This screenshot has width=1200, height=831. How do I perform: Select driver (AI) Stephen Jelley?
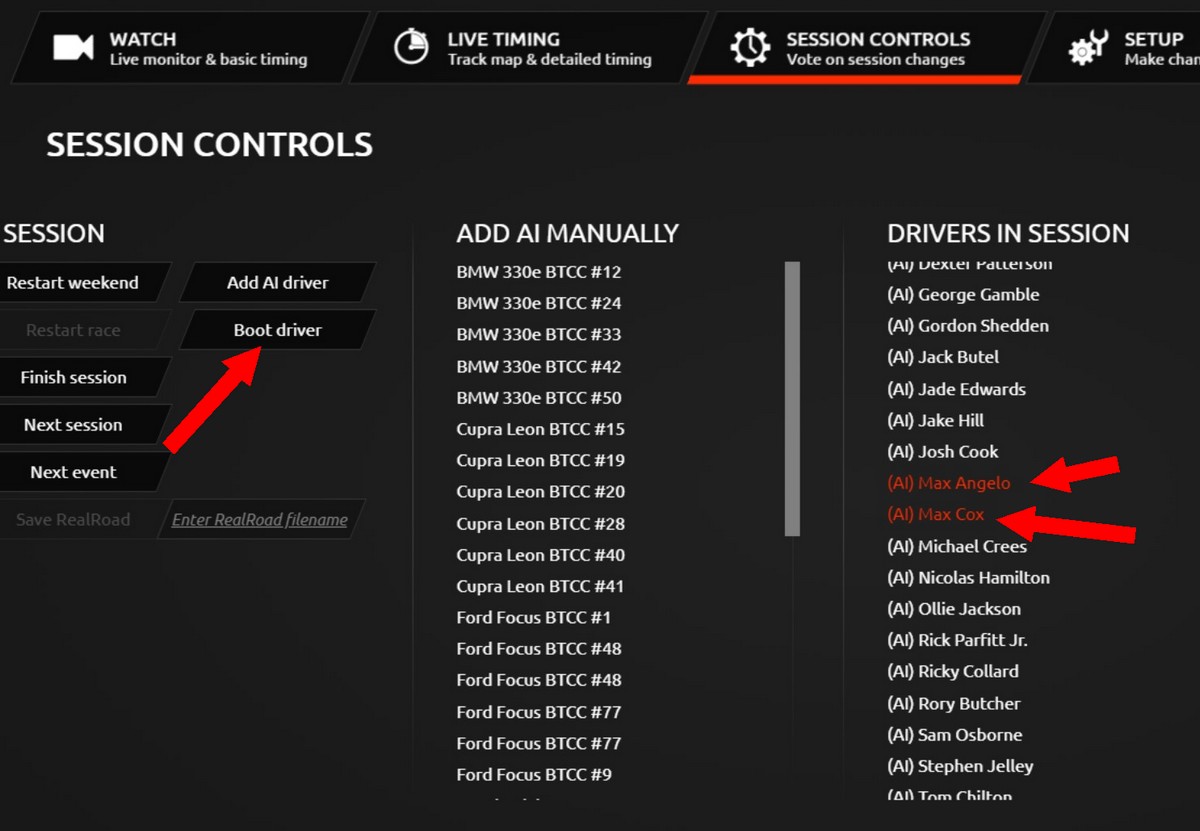click(x=960, y=766)
